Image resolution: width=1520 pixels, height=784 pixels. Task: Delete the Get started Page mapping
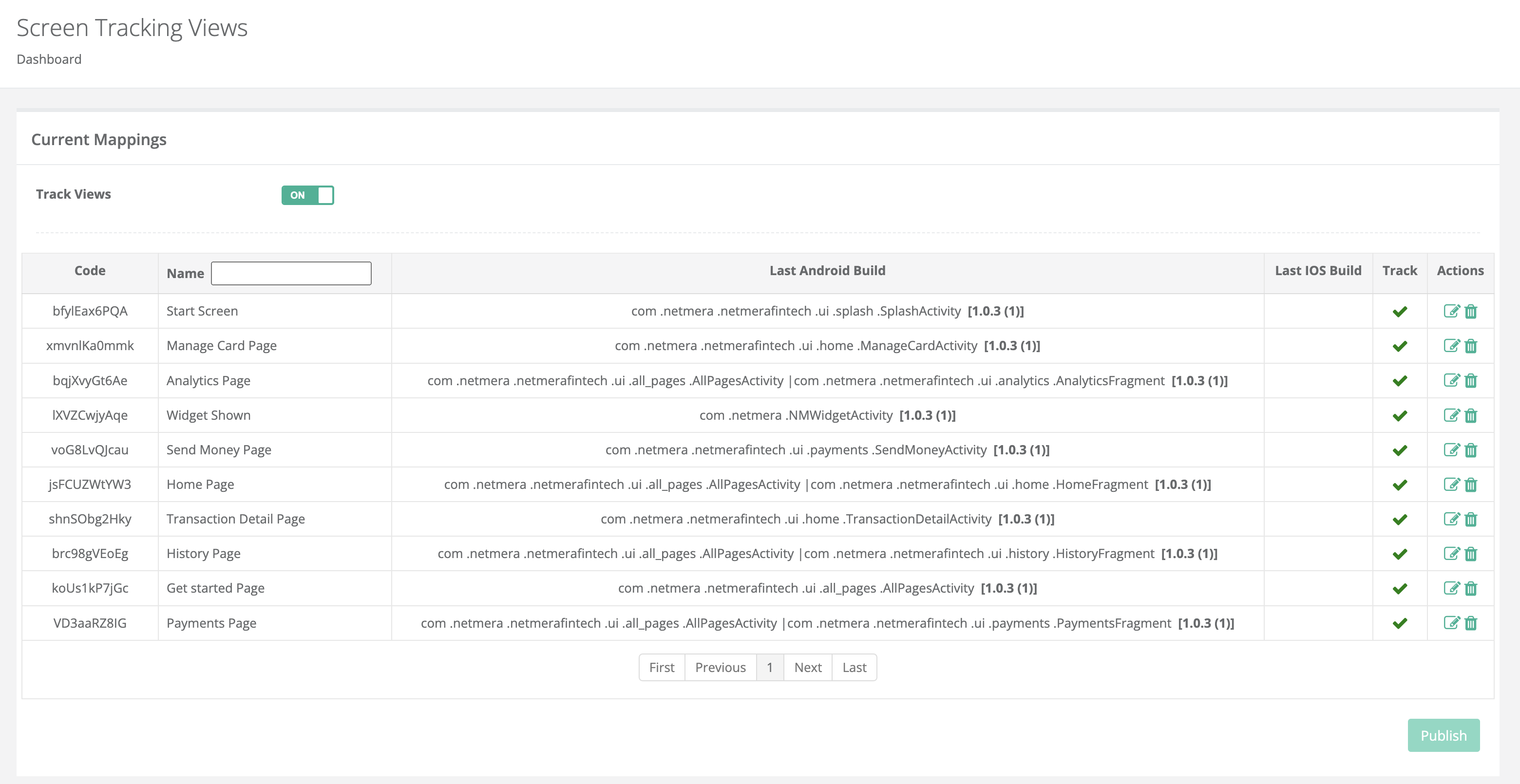[1470, 588]
